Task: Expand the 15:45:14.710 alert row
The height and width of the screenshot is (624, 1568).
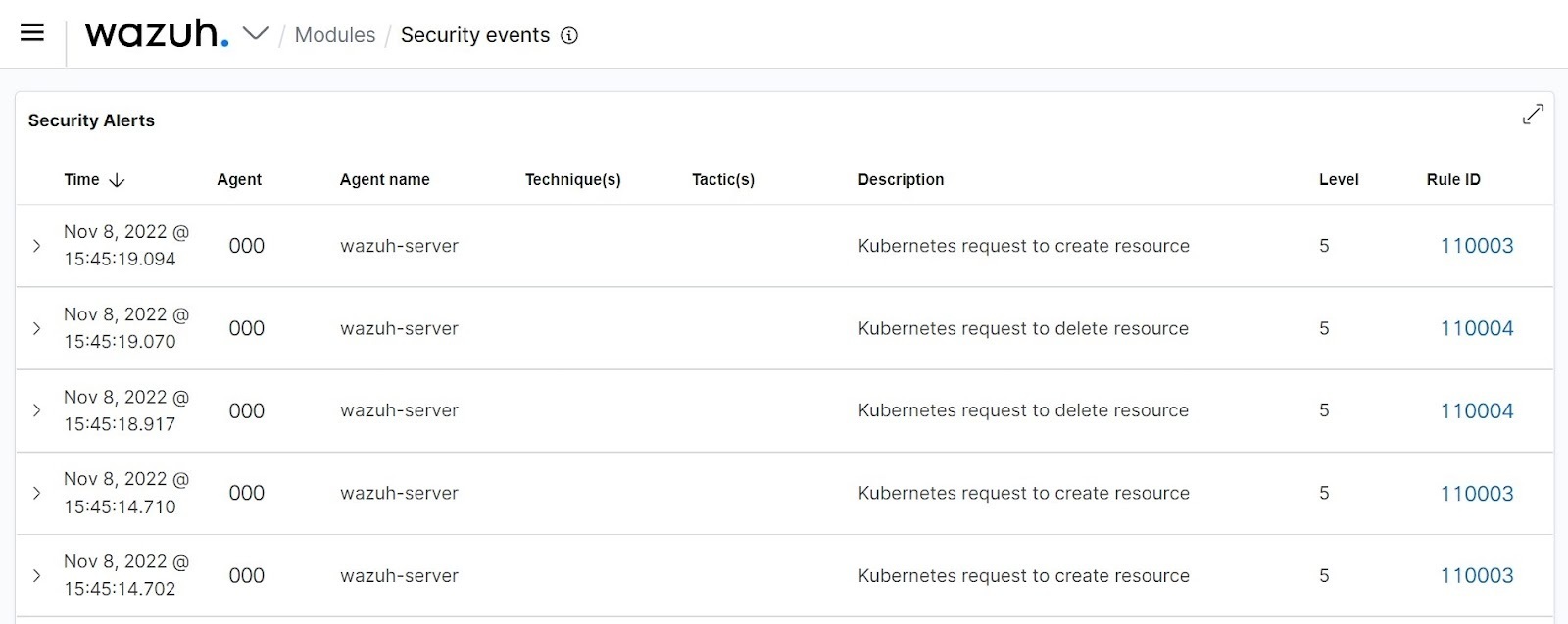Action: pyautogui.click(x=37, y=493)
